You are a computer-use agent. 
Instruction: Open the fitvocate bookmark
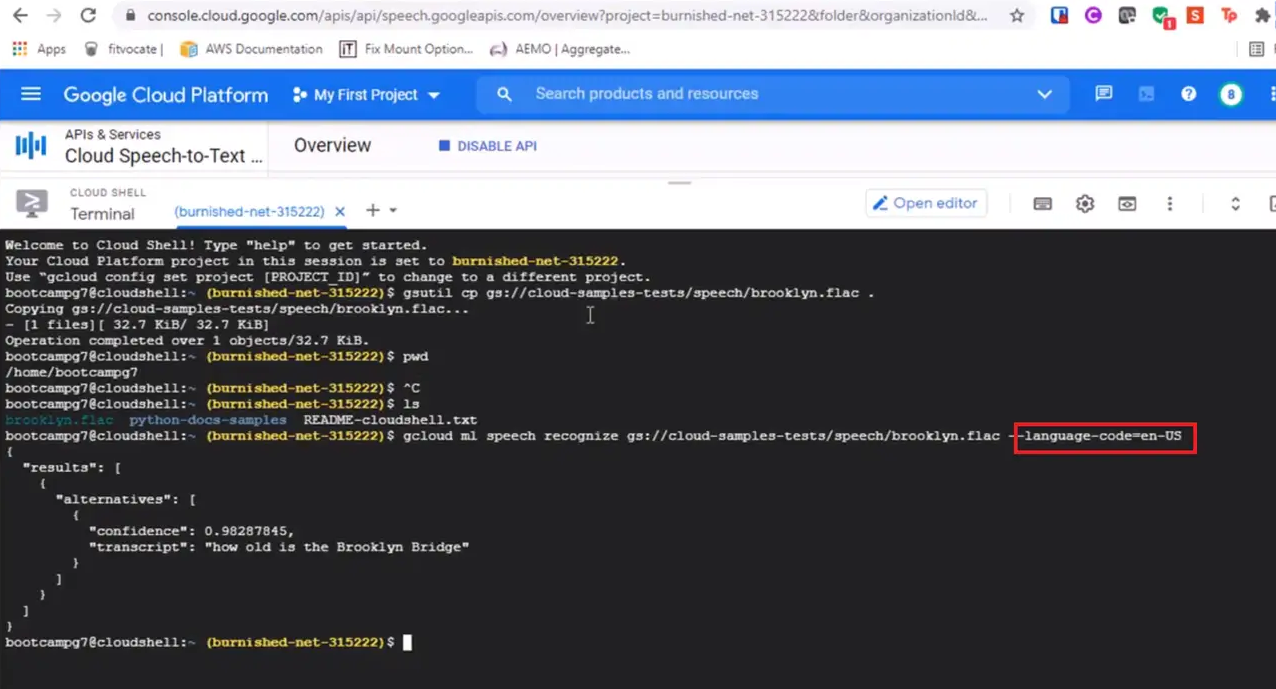[x=123, y=49]
